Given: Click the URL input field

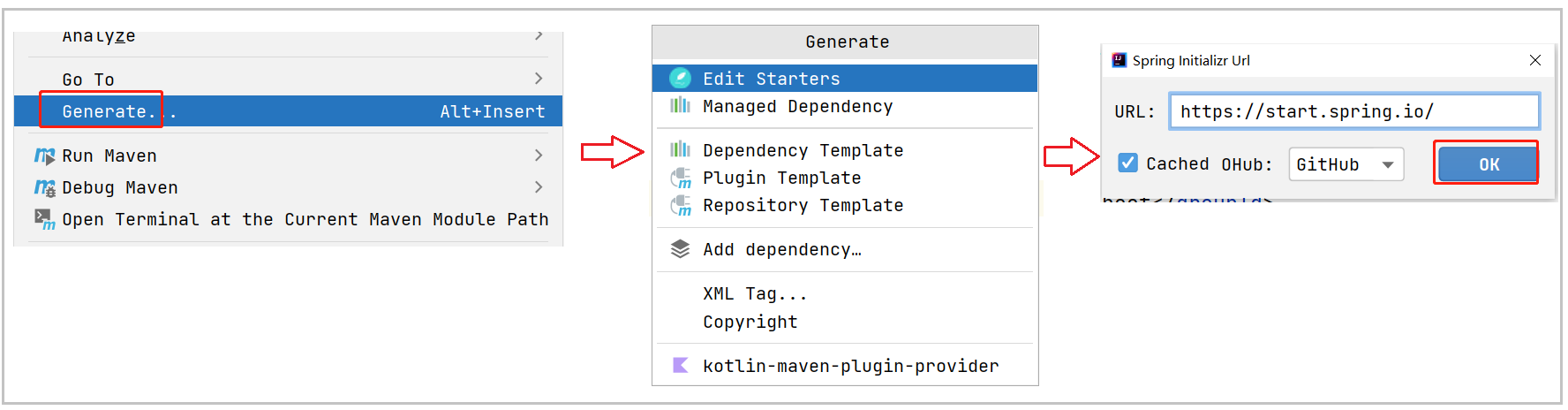Looking at the screenshot, I should point(1354,111).
